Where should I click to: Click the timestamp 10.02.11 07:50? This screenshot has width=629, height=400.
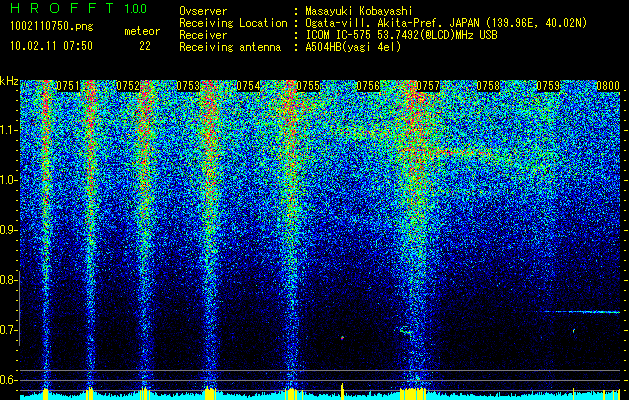click(51, 46)
